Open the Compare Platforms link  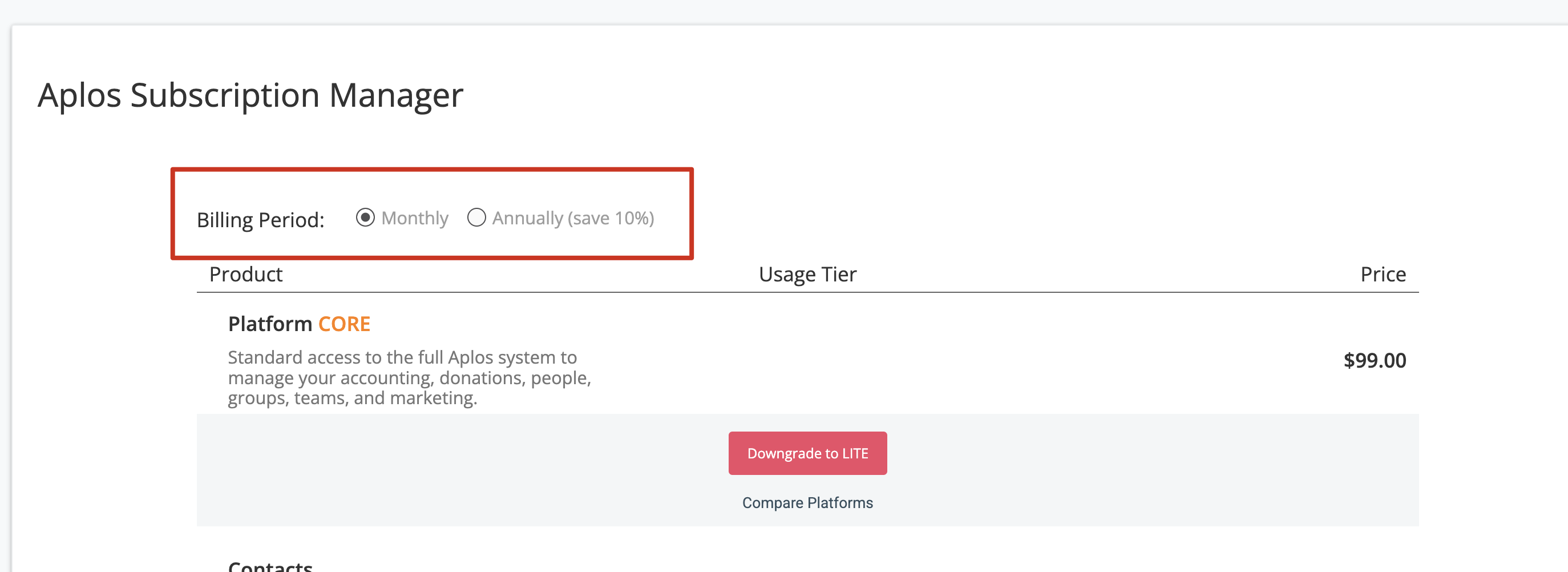(807, 502)
